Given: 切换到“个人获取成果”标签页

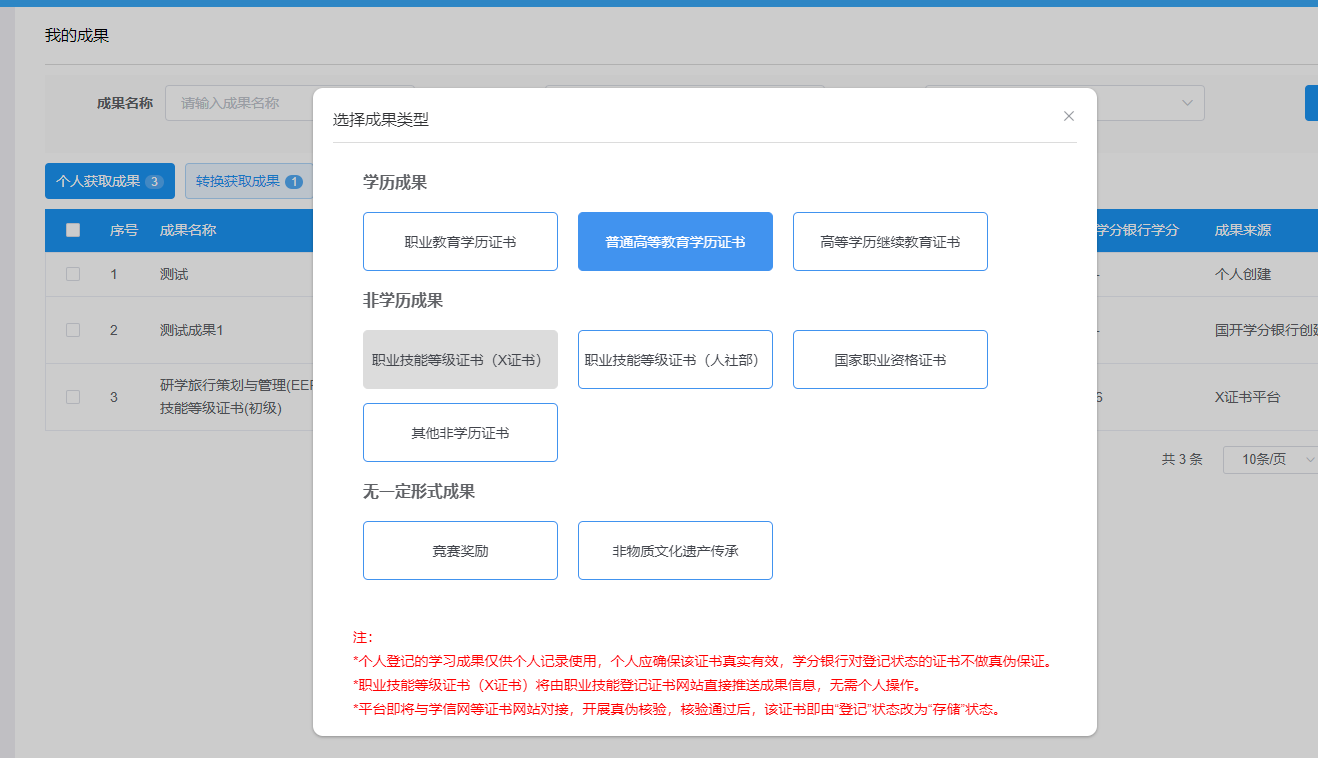Looking at the screenshot, I should [x=109, y=181].
